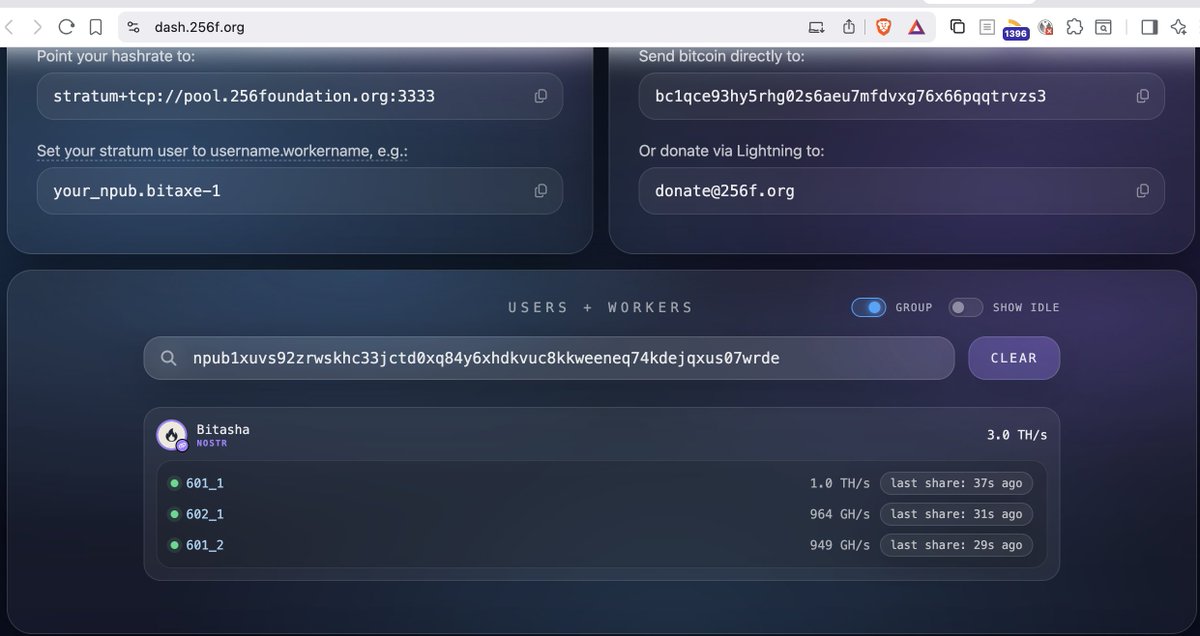Click into the npub search field
1200x636 pixels.
[x=549, y=358]
